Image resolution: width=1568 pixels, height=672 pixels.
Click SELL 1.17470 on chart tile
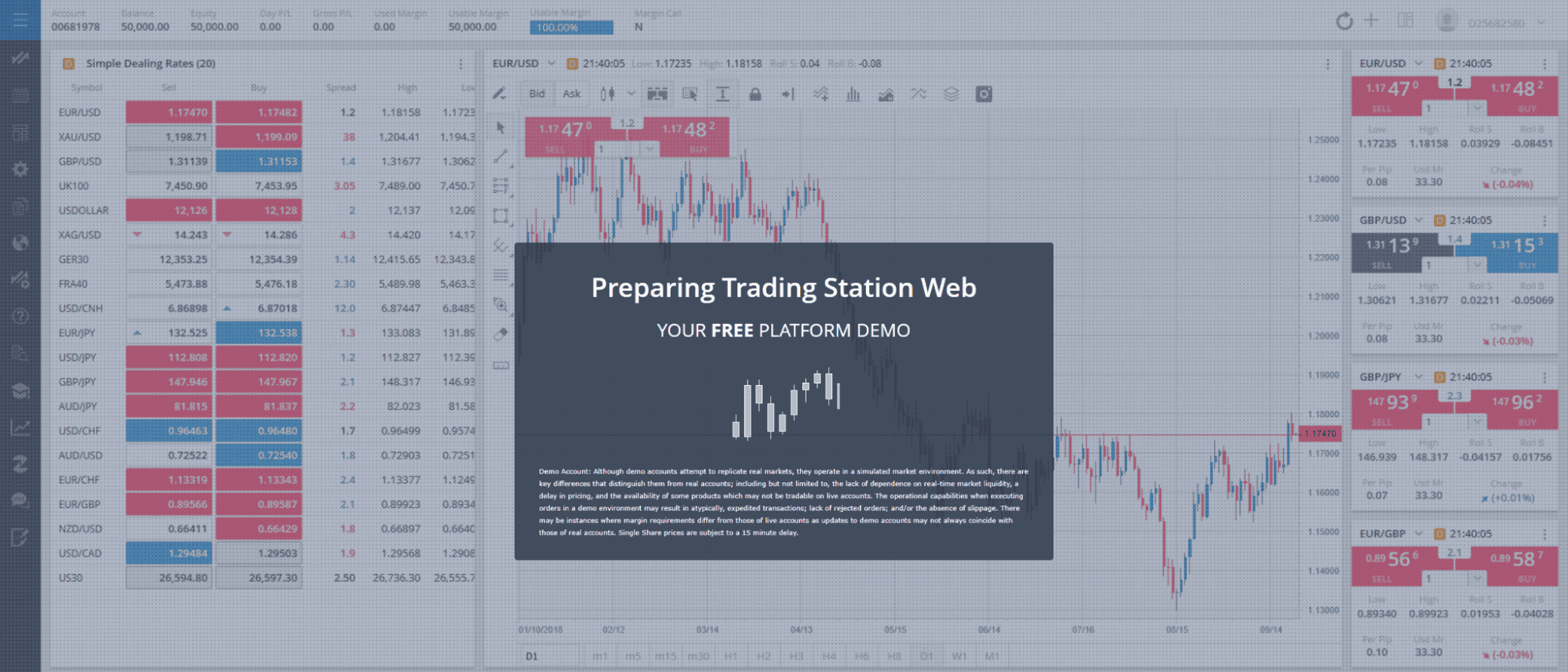coord(558,136)
